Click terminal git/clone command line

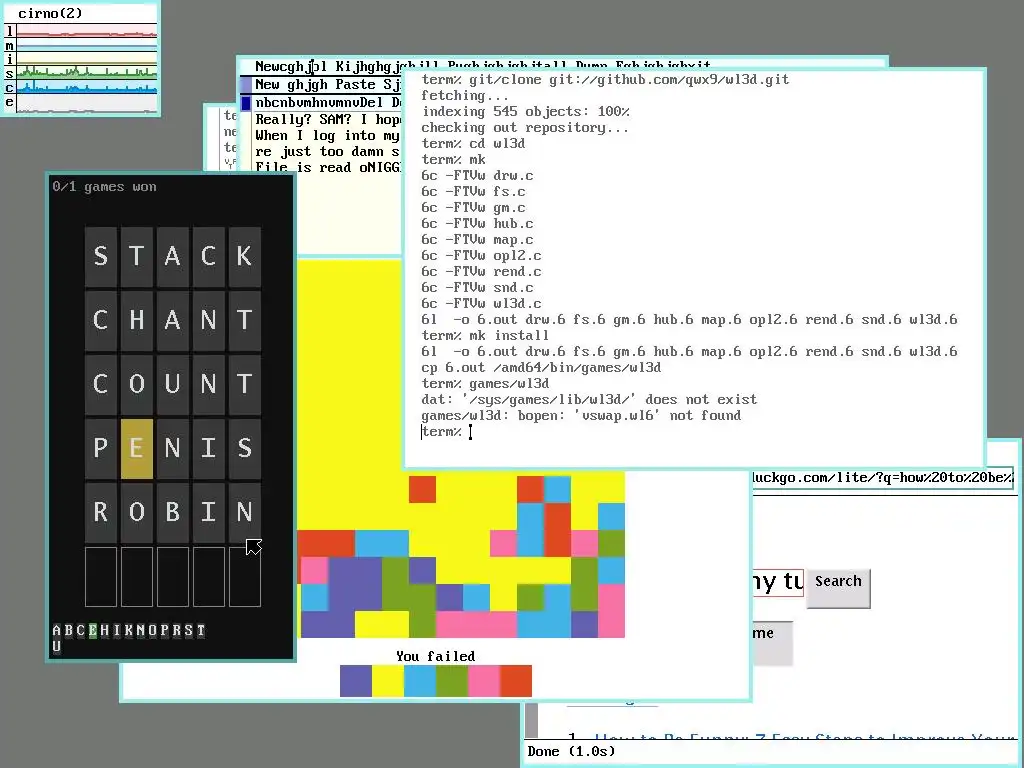(x=605, y=80)
